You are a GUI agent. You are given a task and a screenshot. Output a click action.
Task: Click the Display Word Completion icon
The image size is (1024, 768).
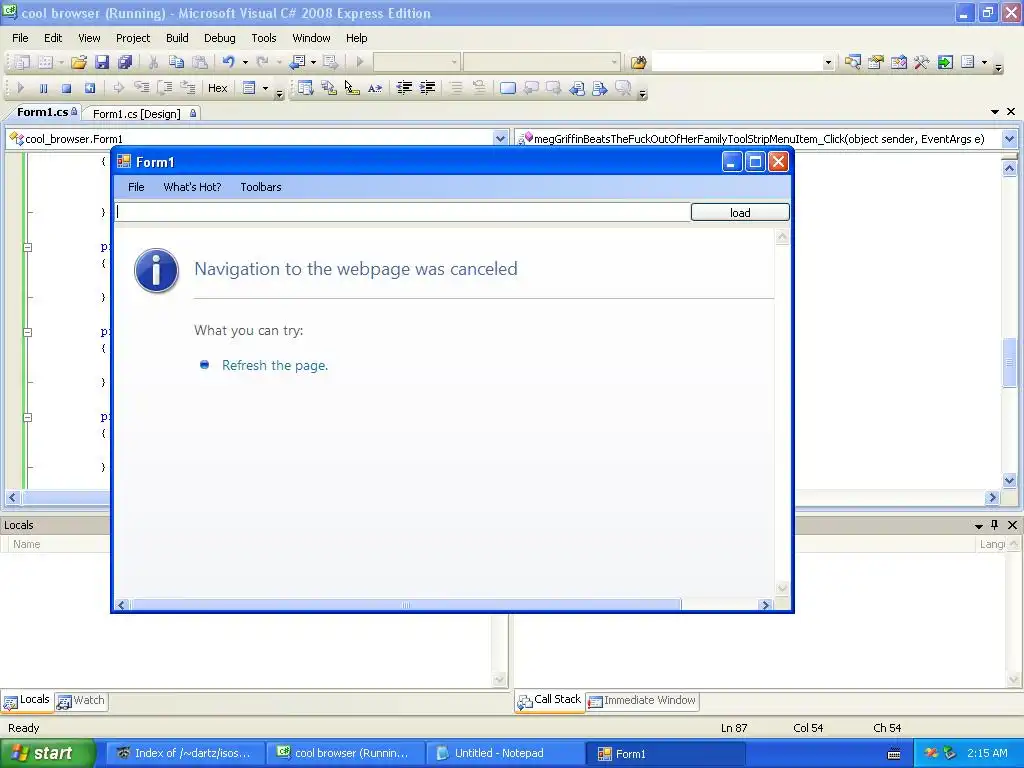click(x=375, y=88)
